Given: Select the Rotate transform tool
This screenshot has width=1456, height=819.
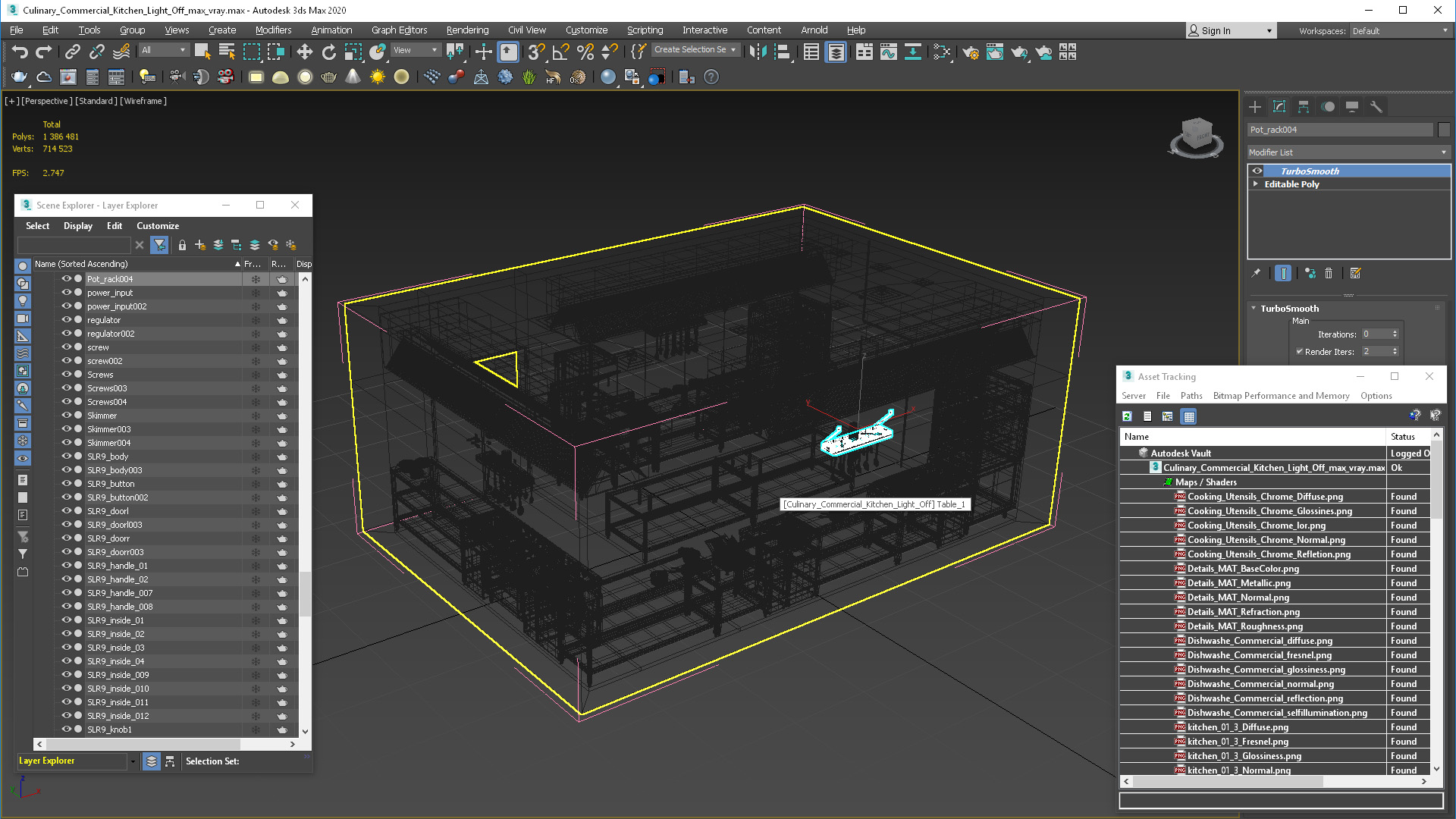Looking at the screenshot, I should coord(328,52).
